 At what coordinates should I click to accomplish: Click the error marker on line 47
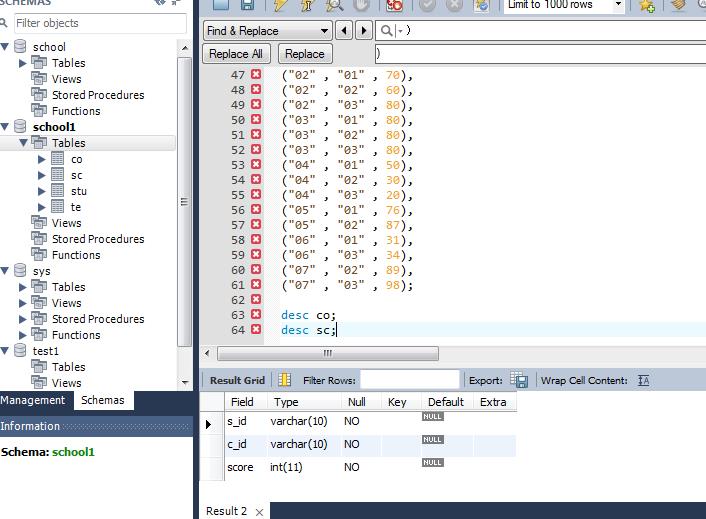click(256, 74)
